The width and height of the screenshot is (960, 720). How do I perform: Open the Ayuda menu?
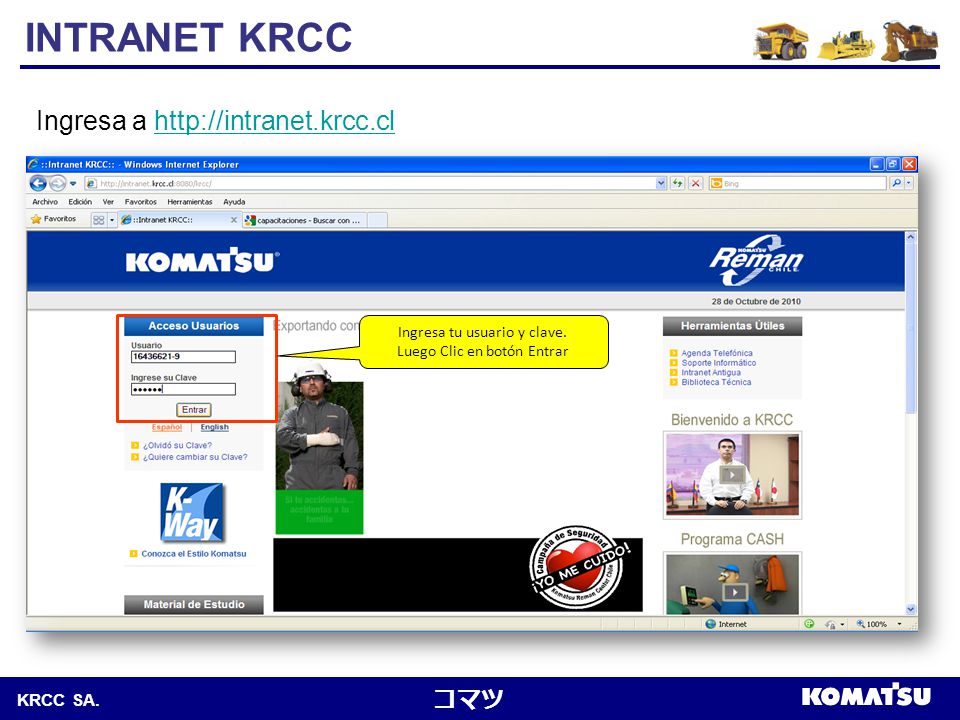234,201
